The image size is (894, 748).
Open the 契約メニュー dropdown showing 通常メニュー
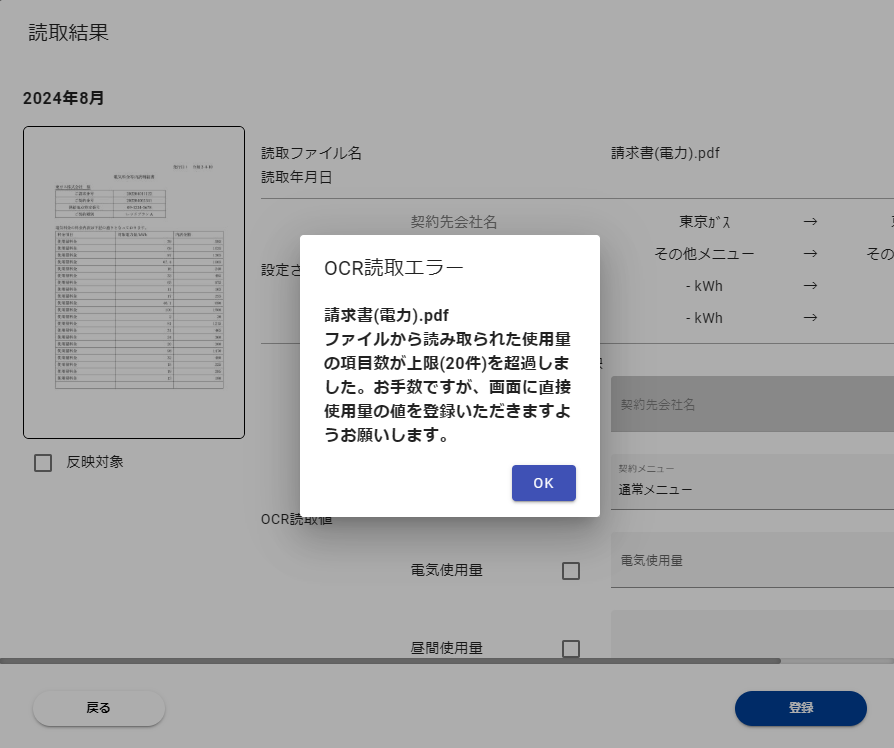[752, 482]
